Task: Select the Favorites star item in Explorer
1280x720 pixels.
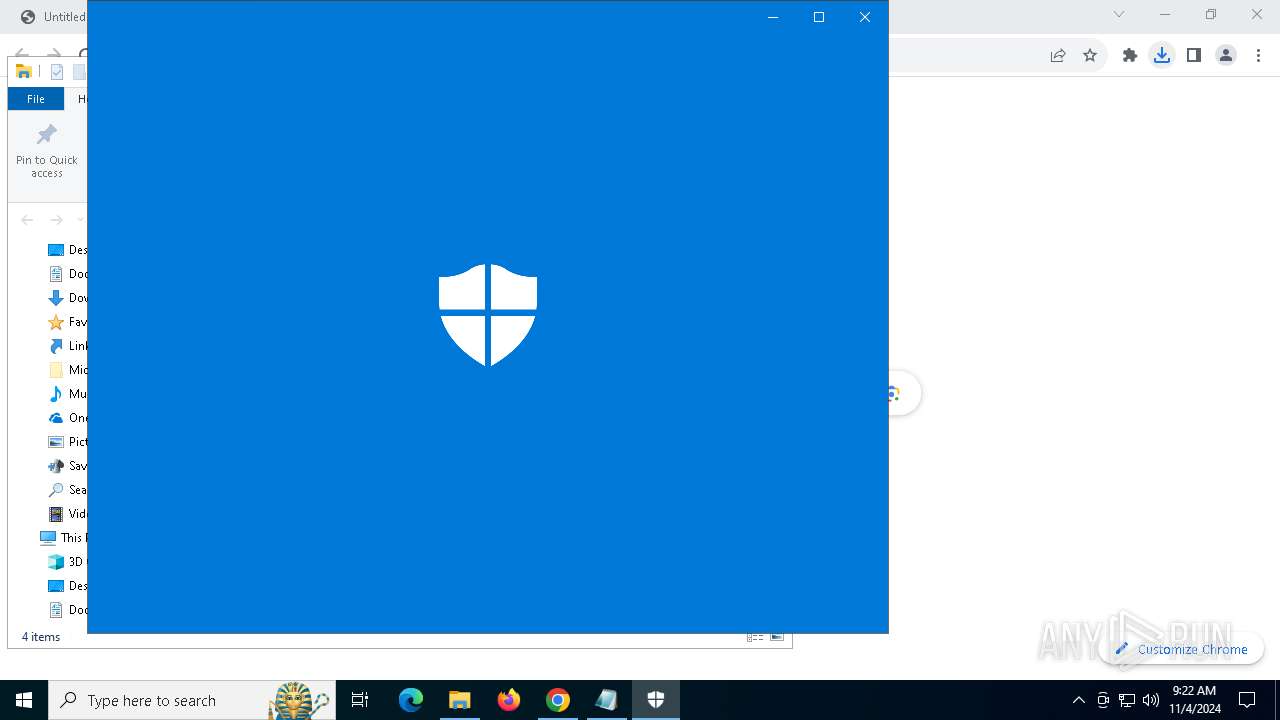Action: coord(67,322)
